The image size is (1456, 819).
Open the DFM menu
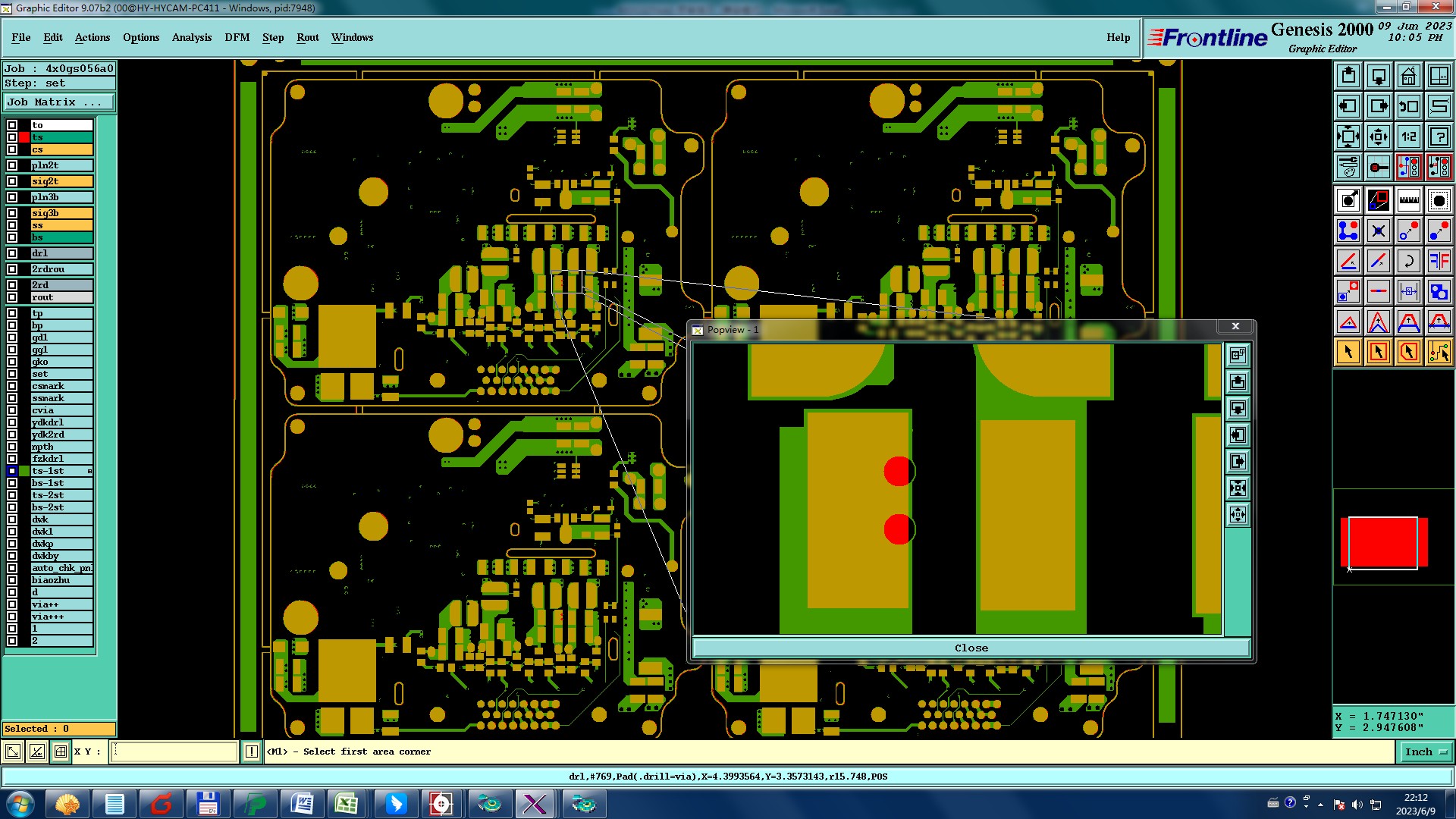(x=237, y=37)
